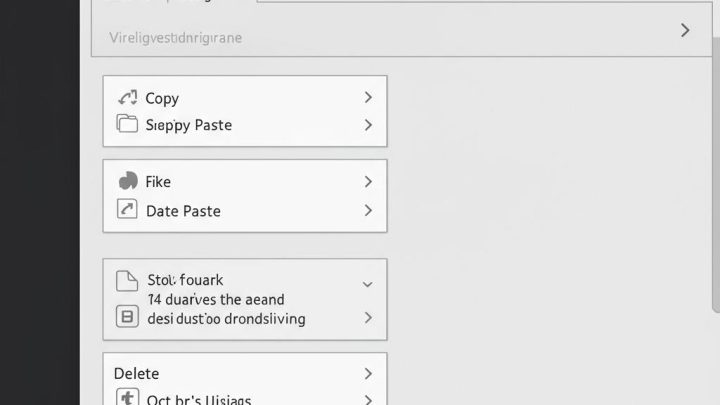Open the Date Paste submenu chevron
The width and height of the screenshot is (720, 405).
point(368,211)
